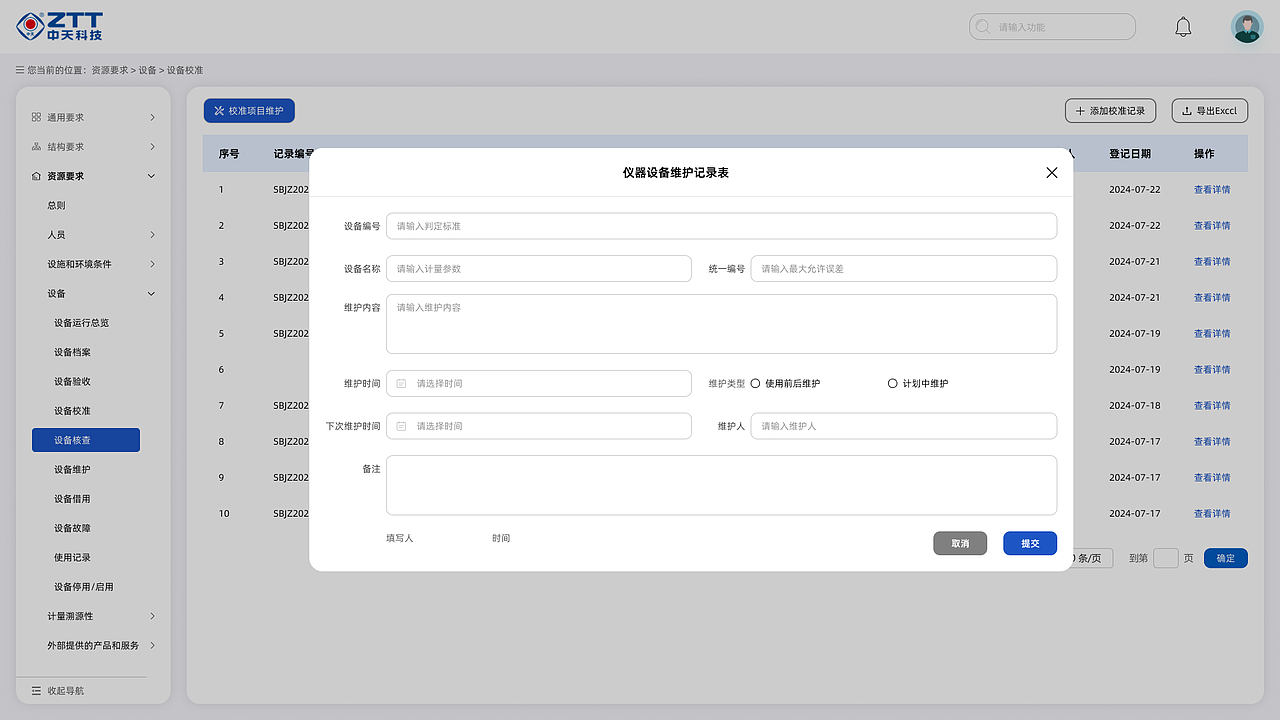Select the 计划中维护 radio button
Viewport: 1280px width, 720px height.
tap(891, 383)
